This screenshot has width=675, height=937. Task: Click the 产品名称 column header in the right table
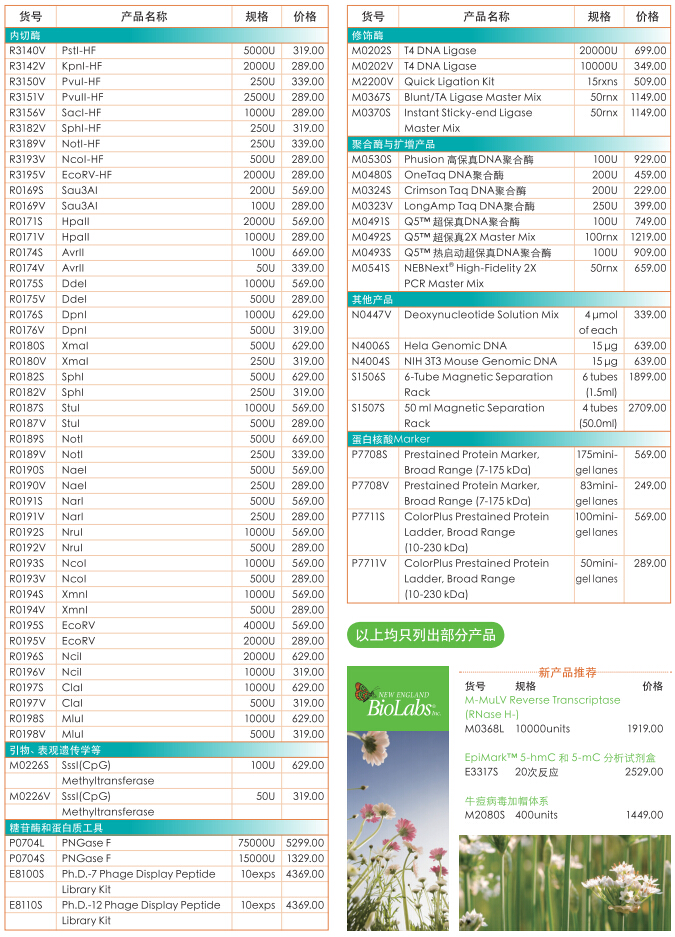coord(487,17)
